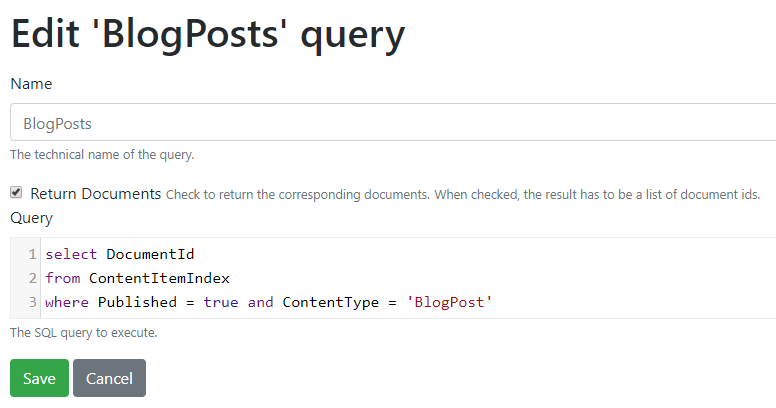Image resolution: width=776 pixels, height=408 pixels.
Task: Click 'ContentItemIndex' in the SQL editor
Action: click(x=159, y=278)
